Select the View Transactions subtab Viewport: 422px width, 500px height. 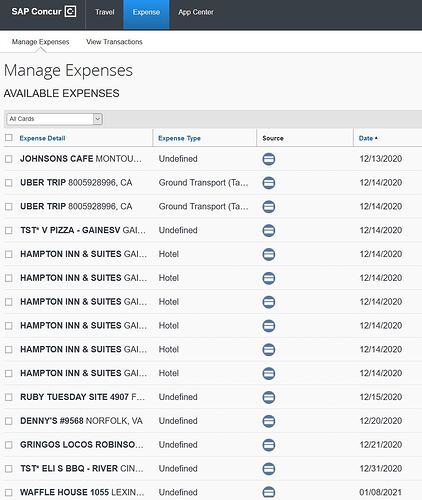(114, 42)
